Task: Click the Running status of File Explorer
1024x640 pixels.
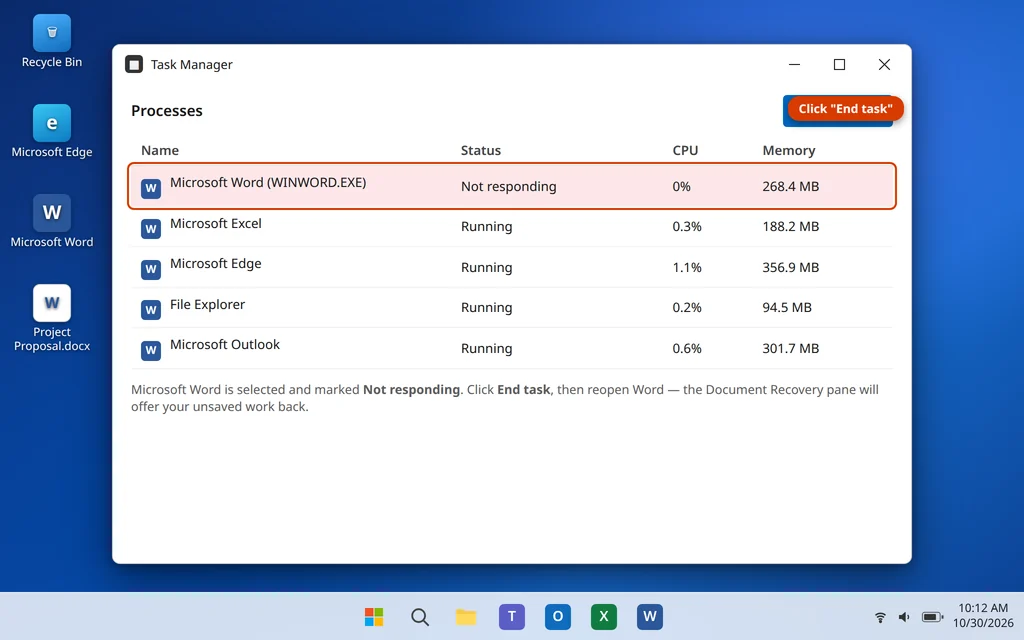Action: [x=487, y=308]
